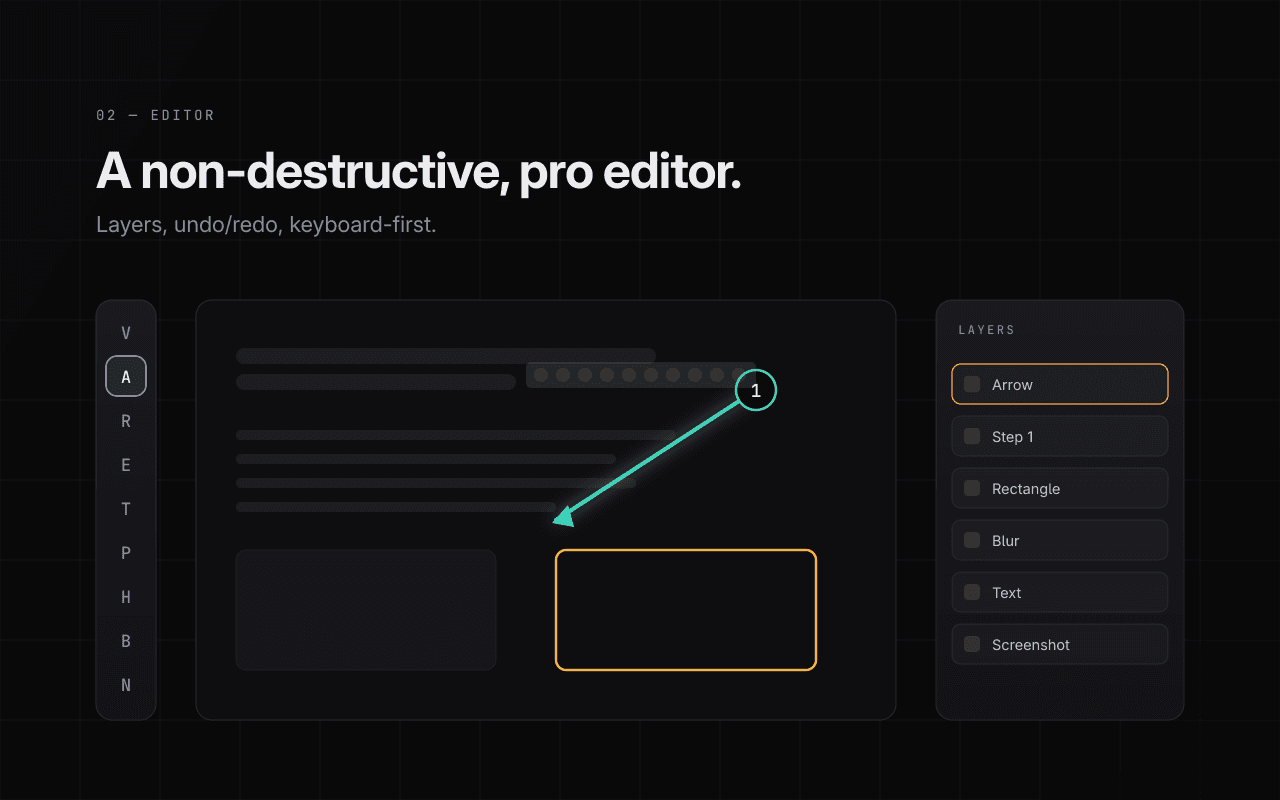The image size is (1280, 800).
Task: Select the V tool in toolbar
Action: (x=126, y=333)
